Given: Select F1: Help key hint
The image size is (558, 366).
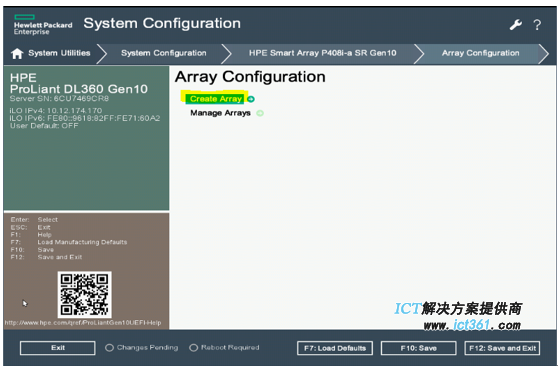Looking at the screenshot, I should click(x=31, y=235).
